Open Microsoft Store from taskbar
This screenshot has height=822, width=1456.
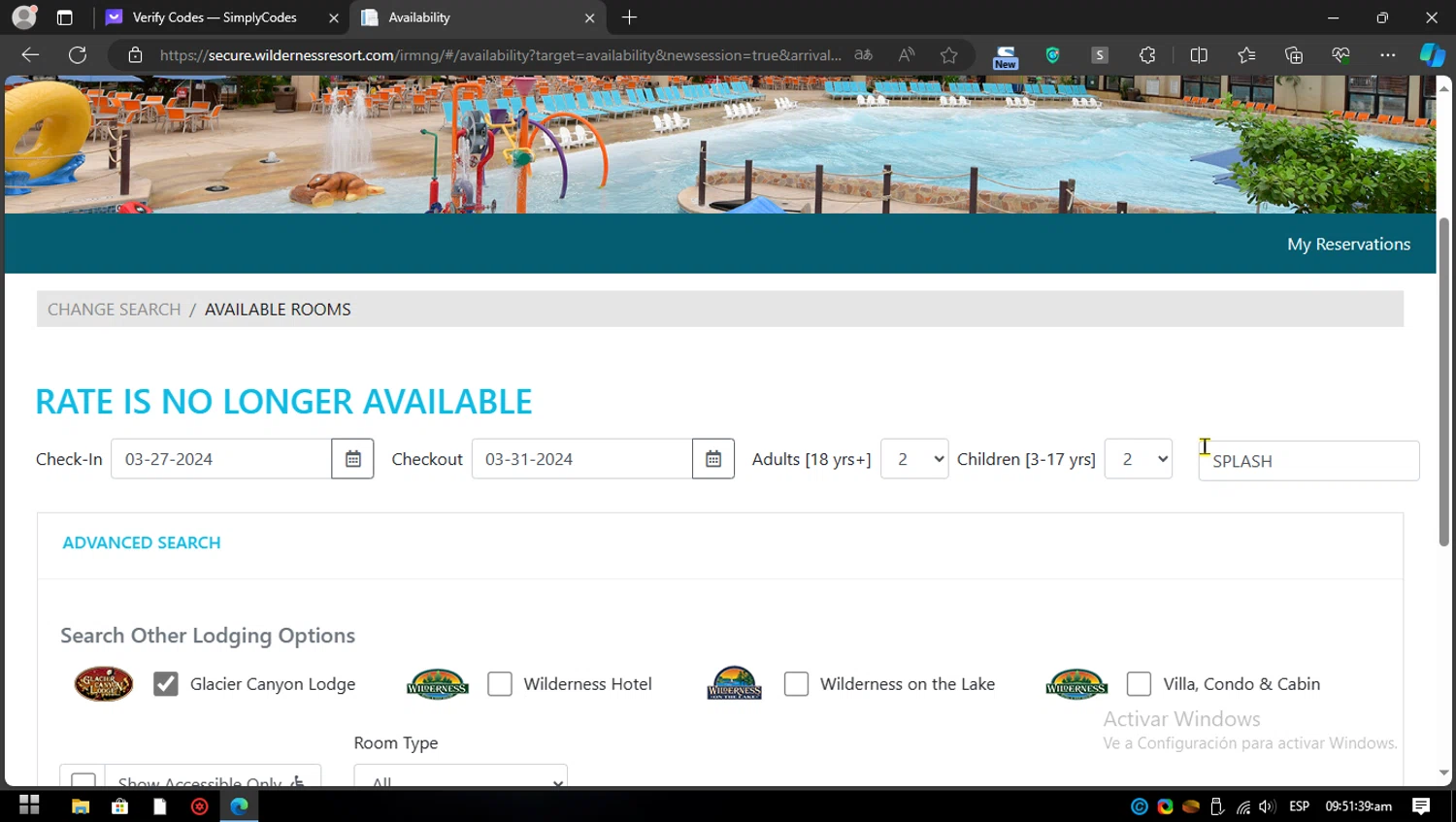pyautogui.click(x=120, y=806)
